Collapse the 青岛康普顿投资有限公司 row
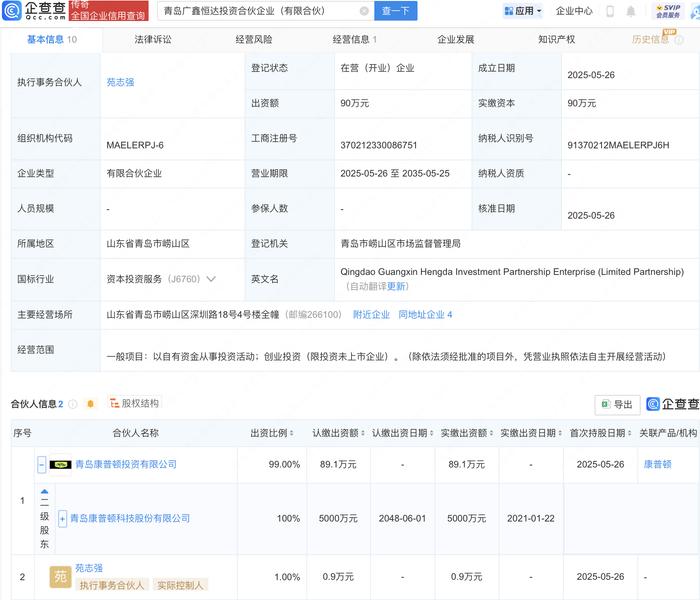 pos(42,465)
